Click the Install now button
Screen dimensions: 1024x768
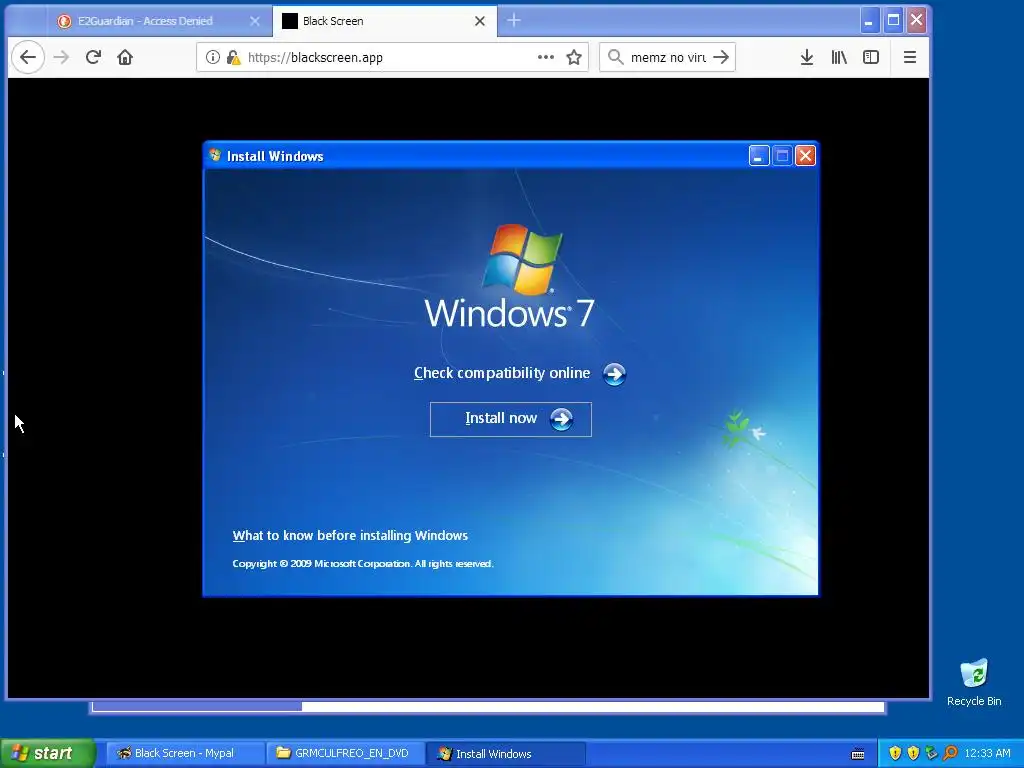511,419
